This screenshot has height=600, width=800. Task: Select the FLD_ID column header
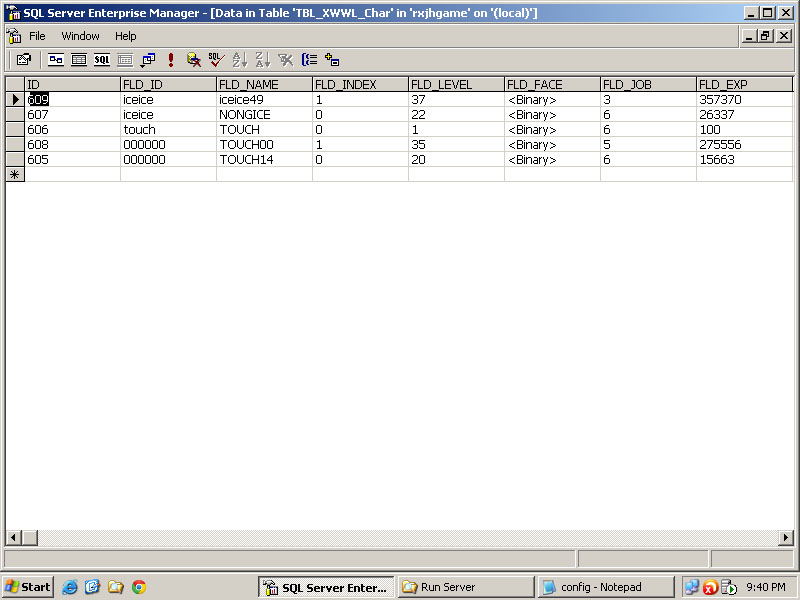[168, 84]
